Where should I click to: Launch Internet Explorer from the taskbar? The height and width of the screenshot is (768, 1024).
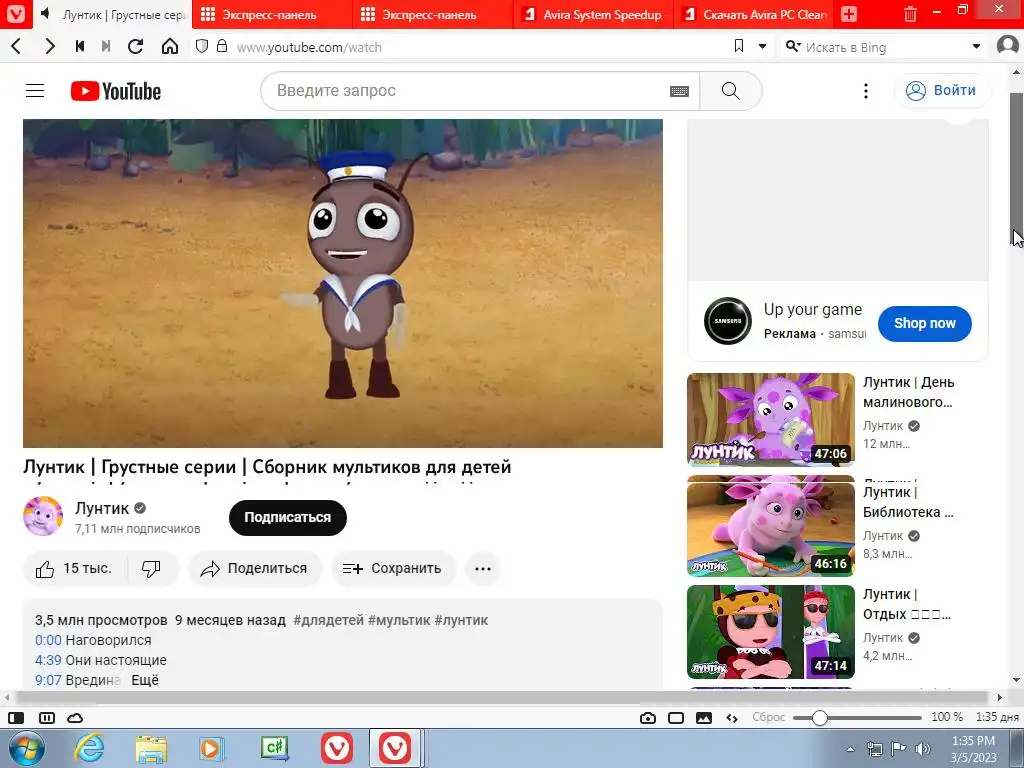[x=89, y=748]
